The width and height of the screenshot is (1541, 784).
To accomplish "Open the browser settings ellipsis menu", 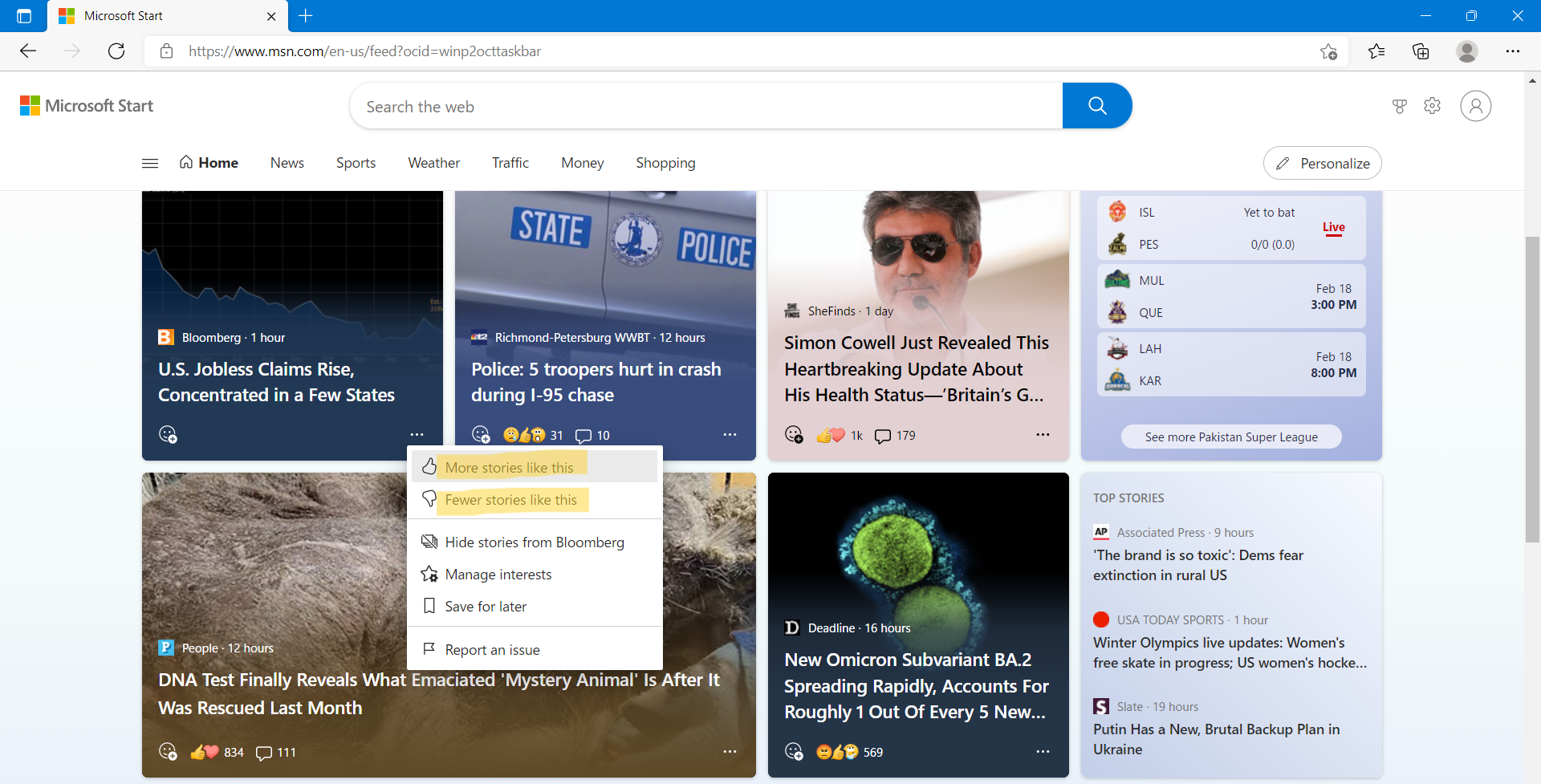I will point(1515,51).
